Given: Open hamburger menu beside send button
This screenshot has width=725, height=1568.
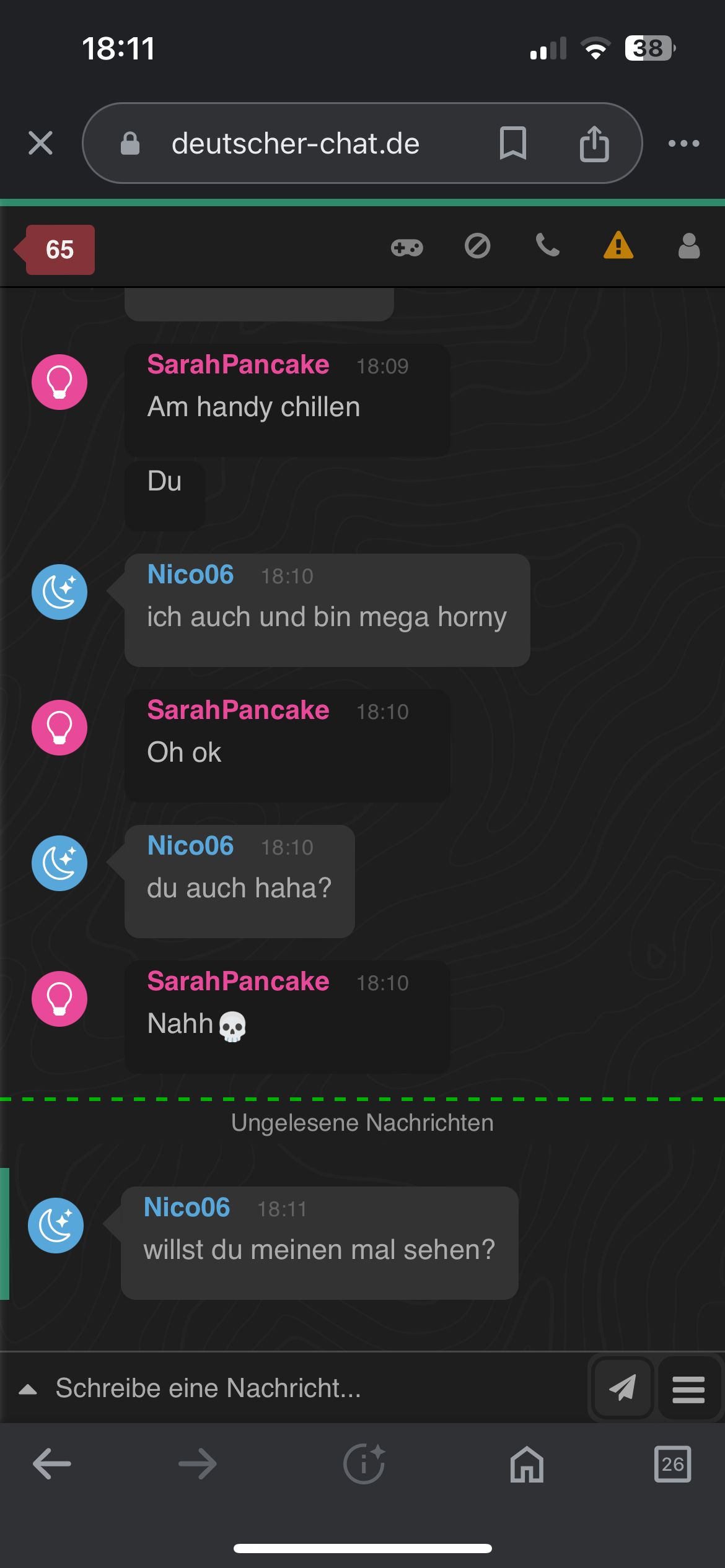Looking at the screenshot, I should pos(688,1388).
